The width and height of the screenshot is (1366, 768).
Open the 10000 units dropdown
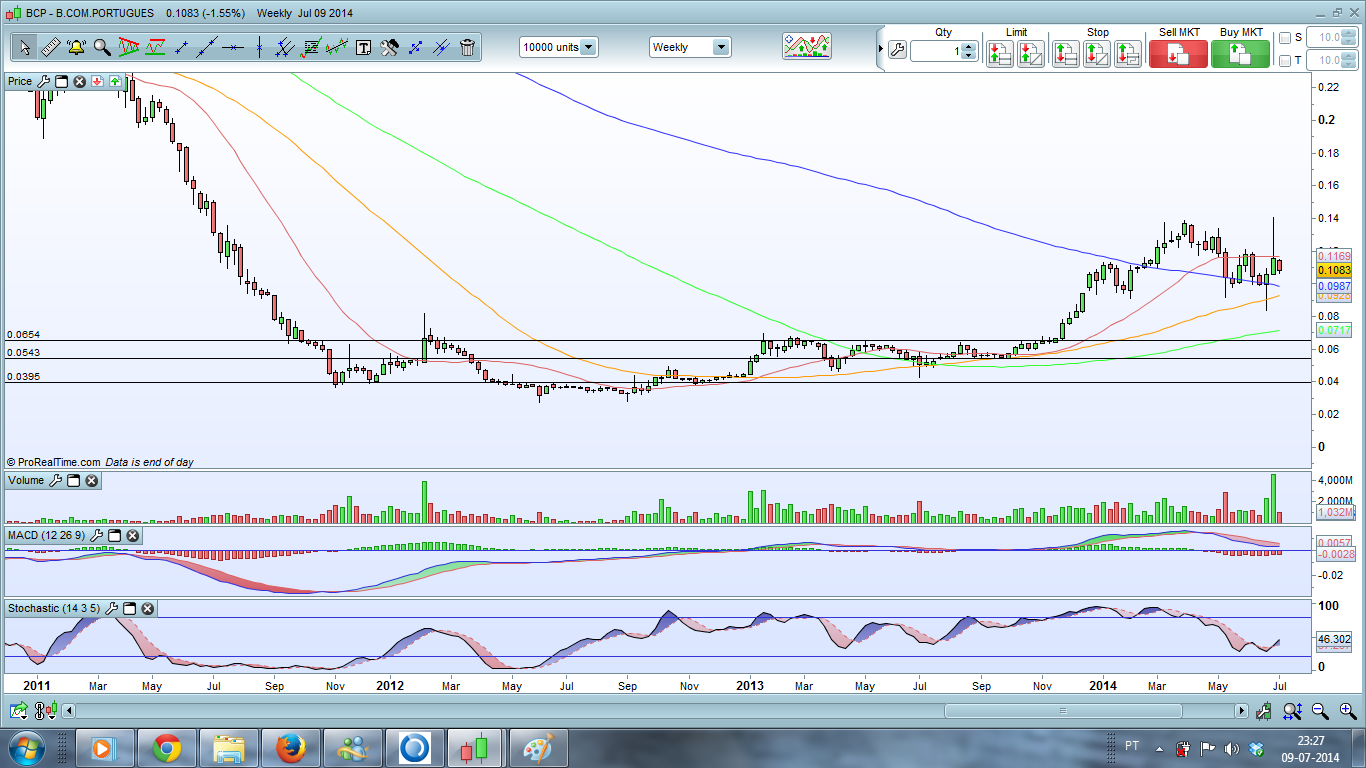point(589,47)
